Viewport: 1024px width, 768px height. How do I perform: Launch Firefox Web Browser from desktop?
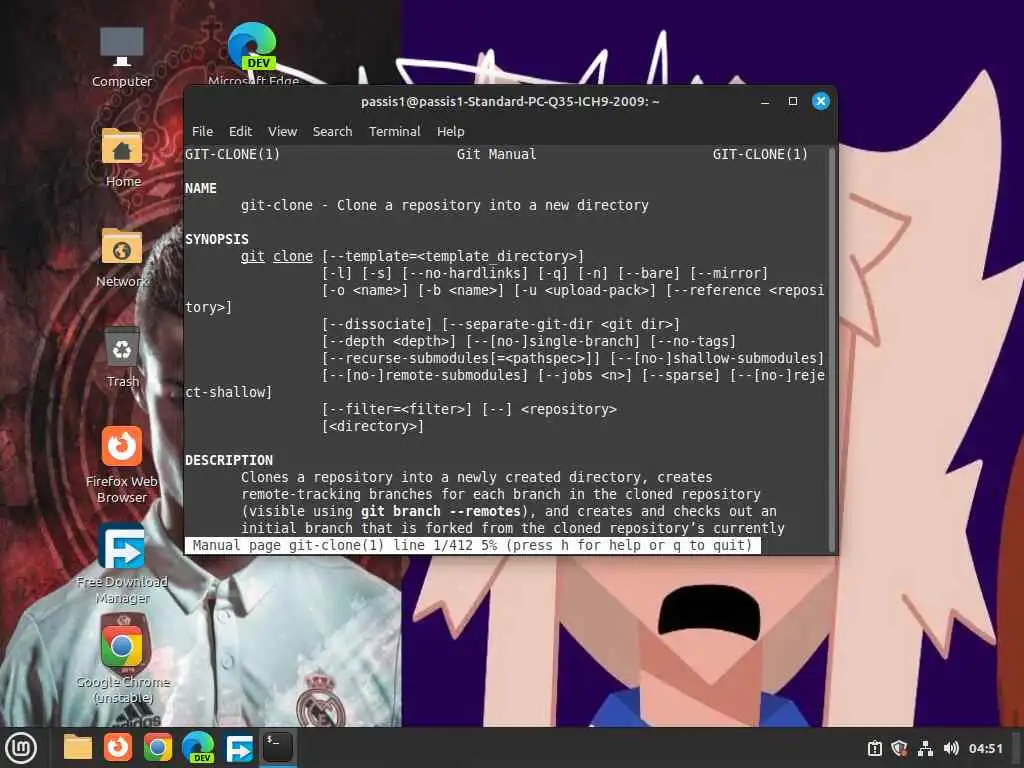[x=121, y=465]
